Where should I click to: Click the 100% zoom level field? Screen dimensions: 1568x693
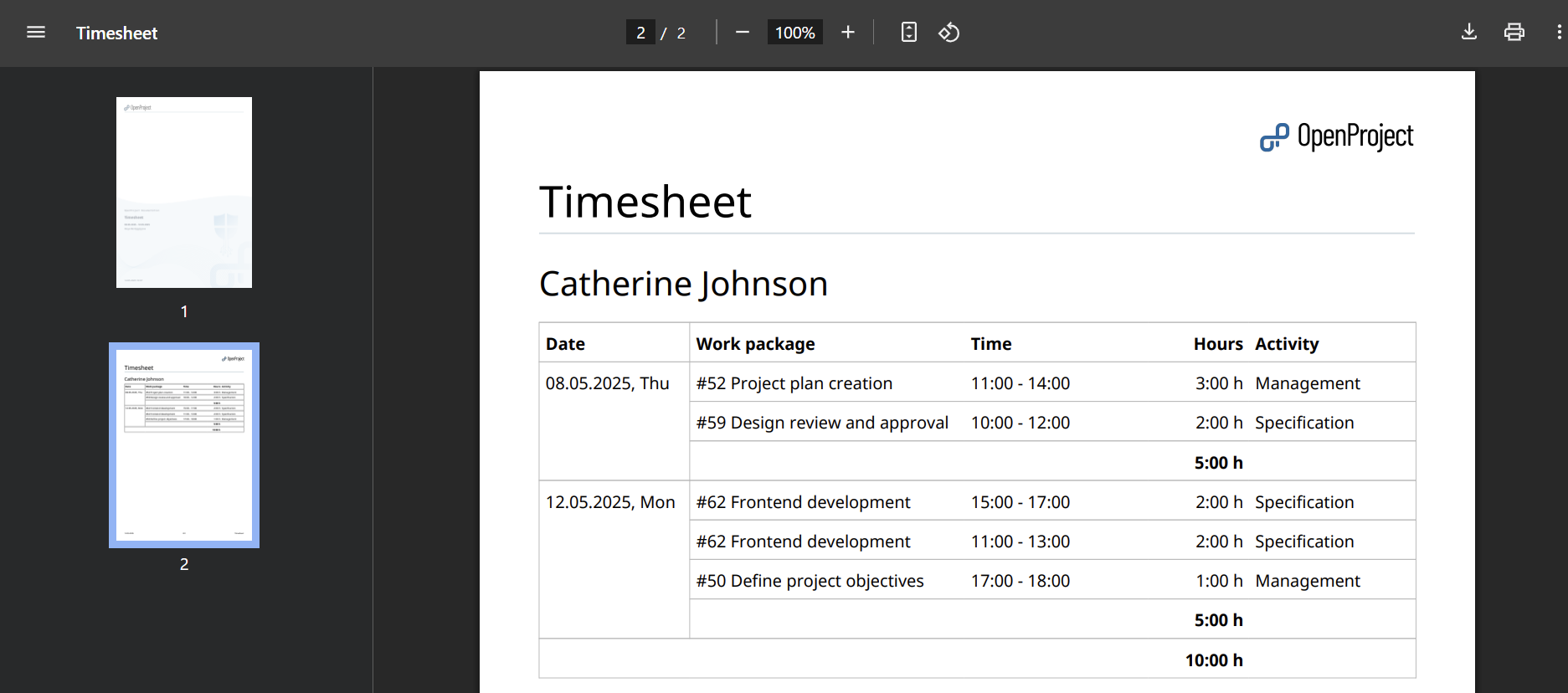point(794,33)
